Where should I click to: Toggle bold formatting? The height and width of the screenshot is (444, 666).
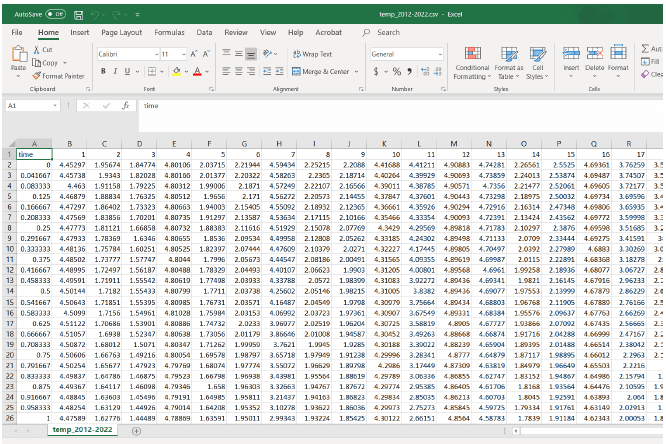pos(103,71)
